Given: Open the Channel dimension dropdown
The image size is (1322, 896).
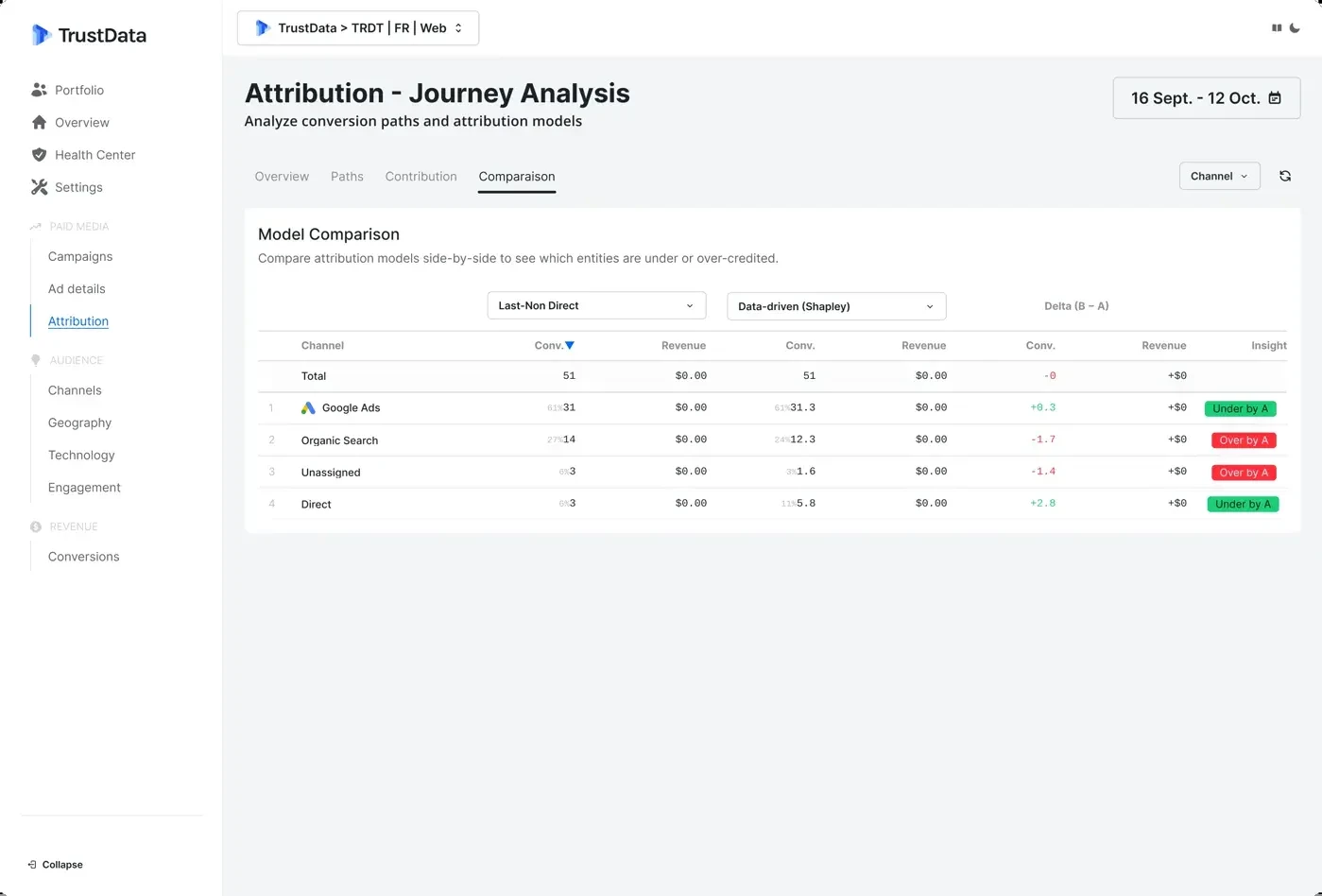Looking at the screenshot, I should coord(1219,176).
